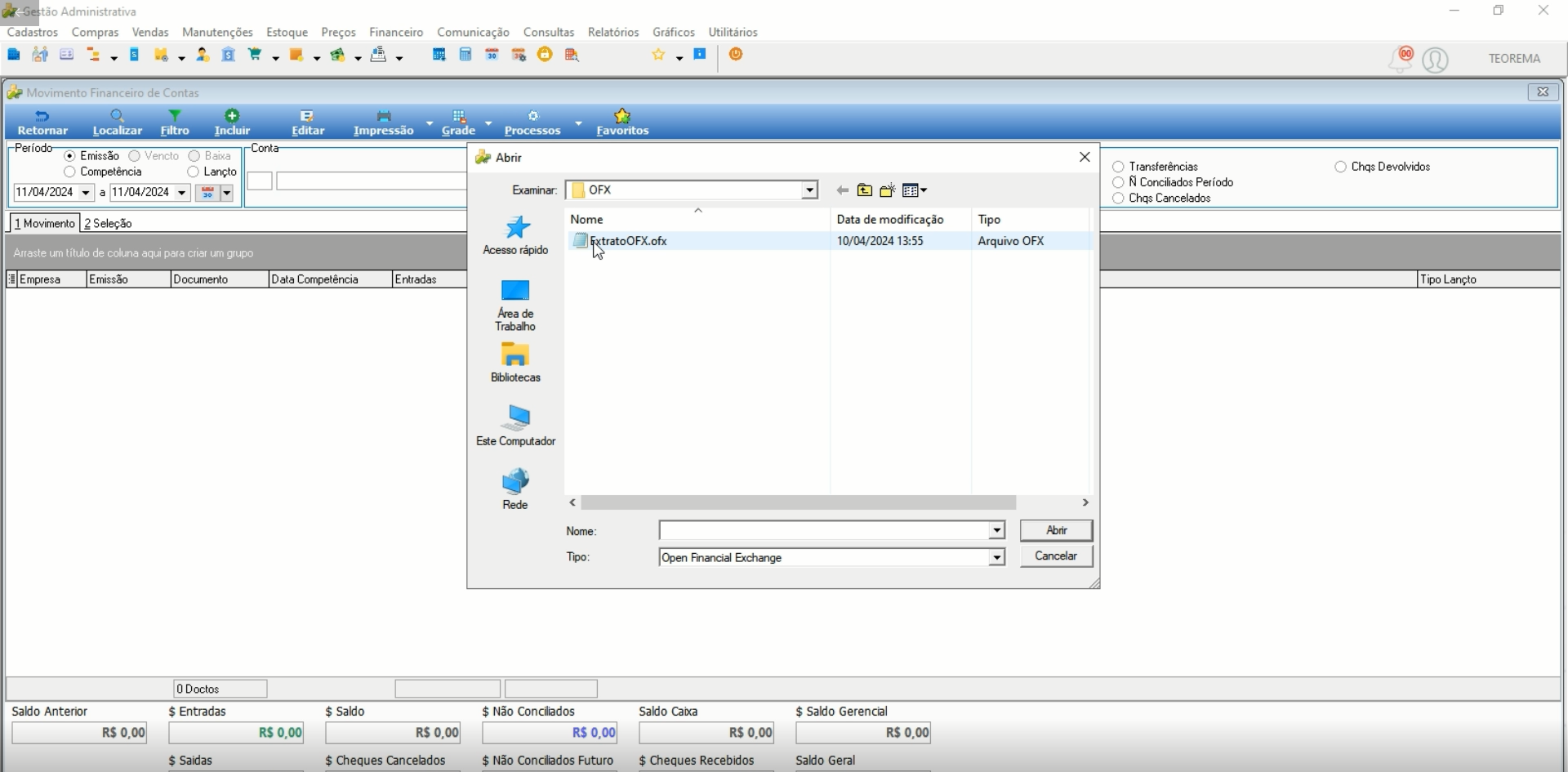
Task: Click the money bills toolbar icon
Action: 338,55
